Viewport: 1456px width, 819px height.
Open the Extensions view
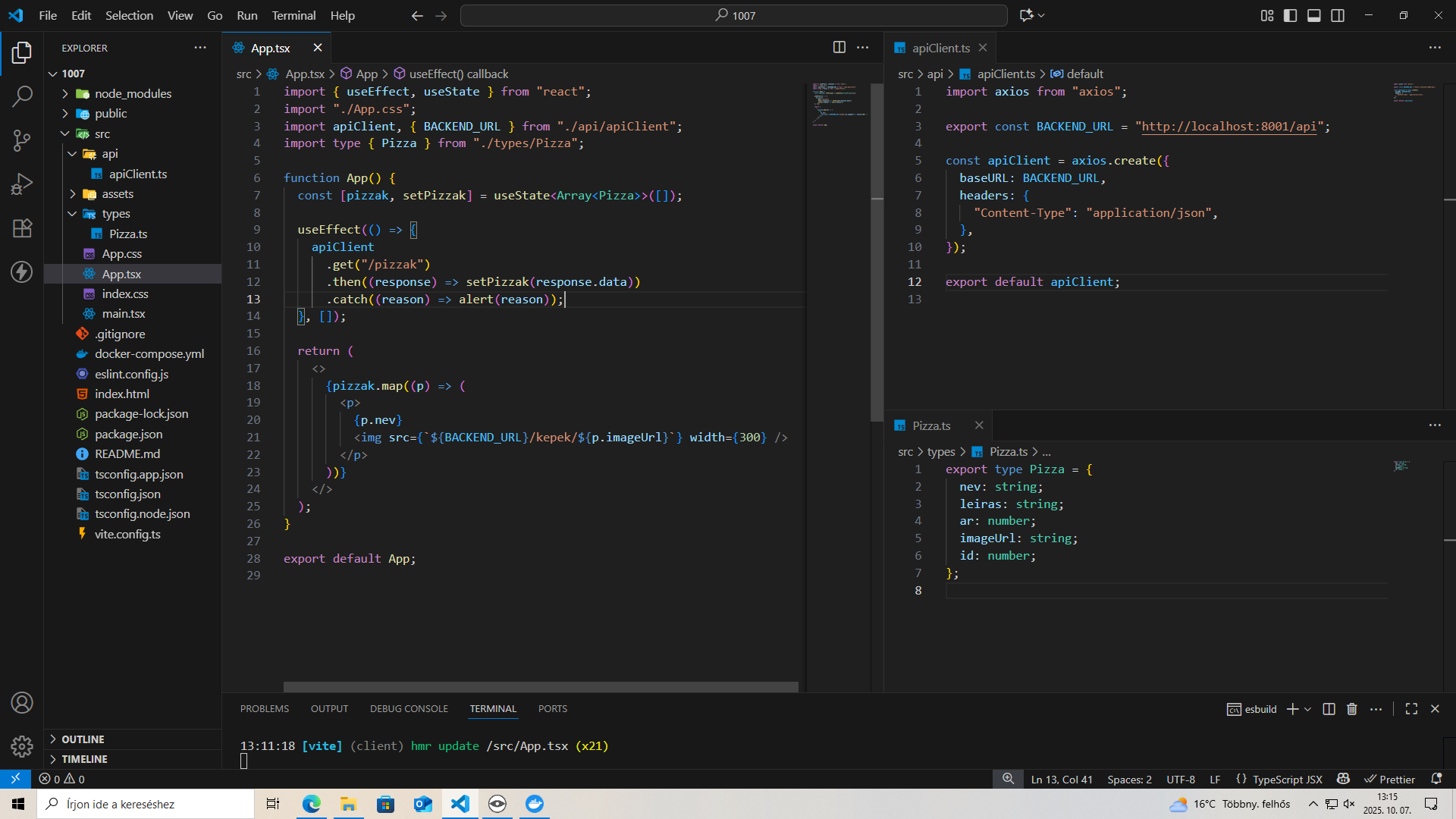[22, 228]
